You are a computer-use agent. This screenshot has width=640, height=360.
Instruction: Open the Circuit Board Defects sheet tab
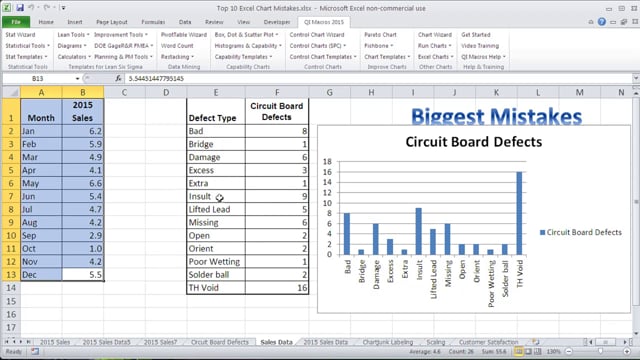click(220, 342)
